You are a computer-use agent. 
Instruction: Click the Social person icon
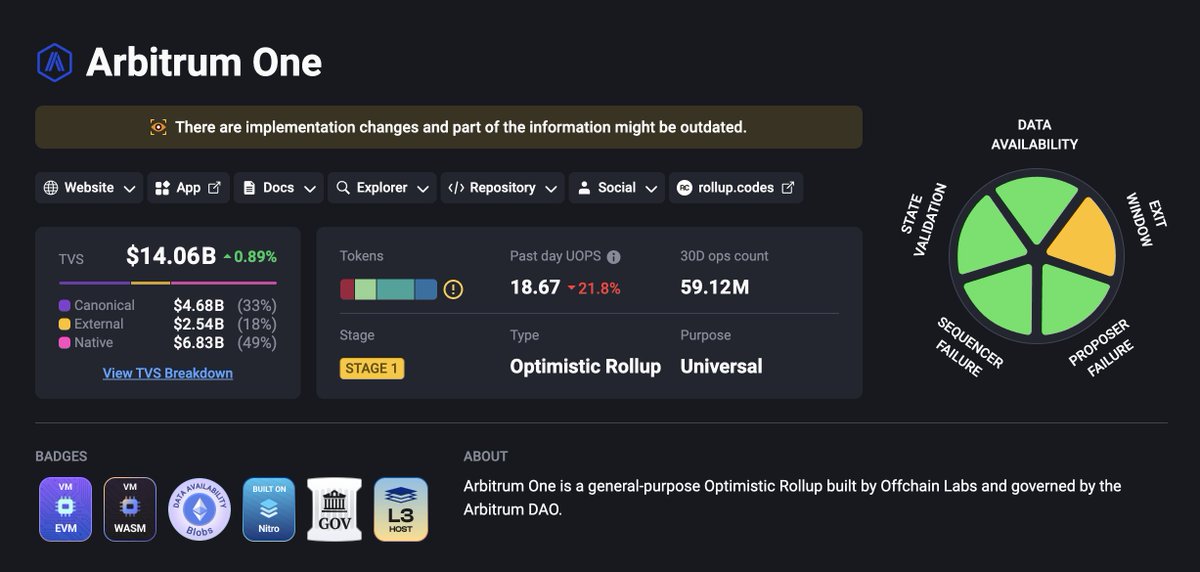(x=584, y=188)
